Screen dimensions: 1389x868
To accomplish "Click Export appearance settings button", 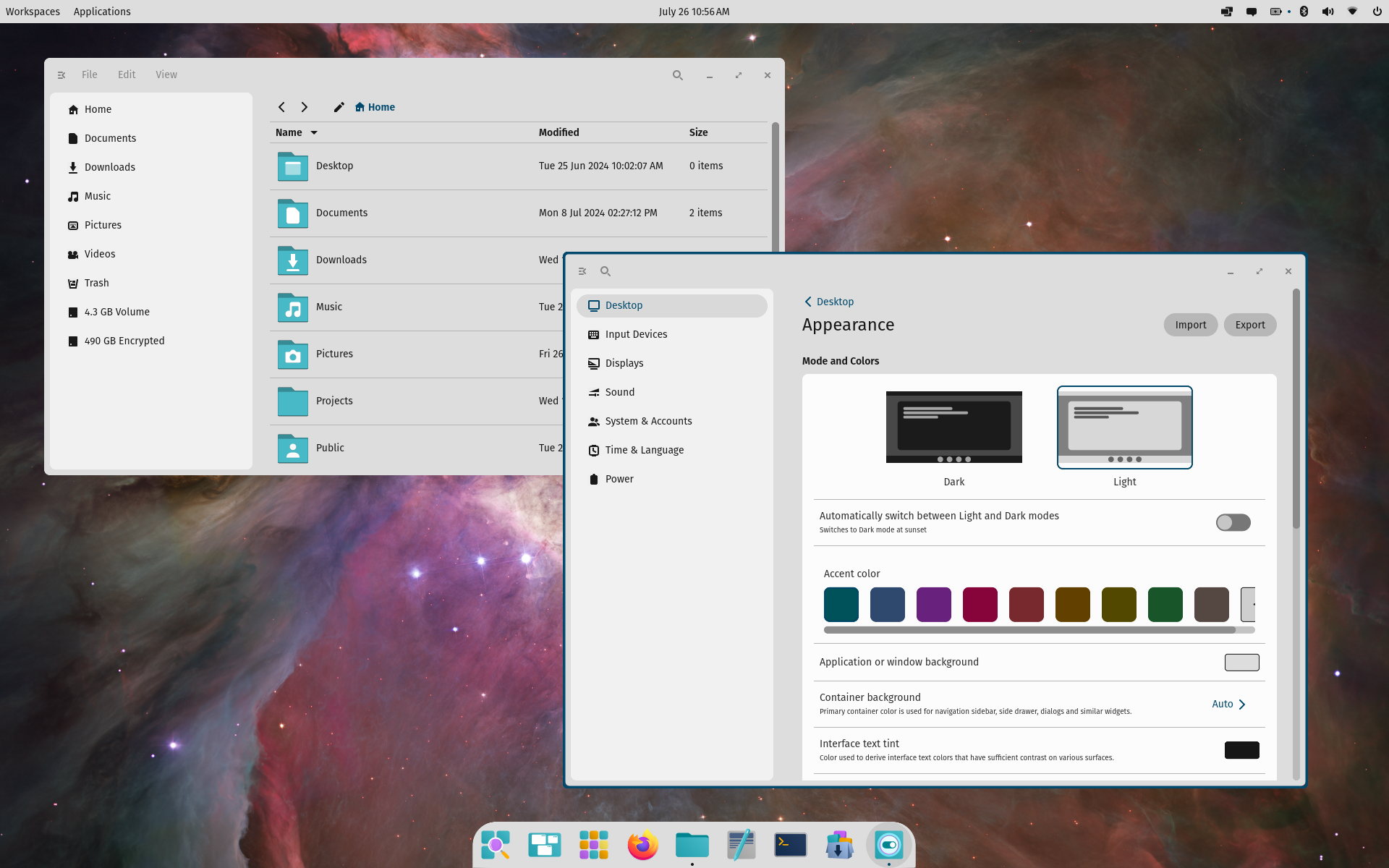I will click(1250, 324).
